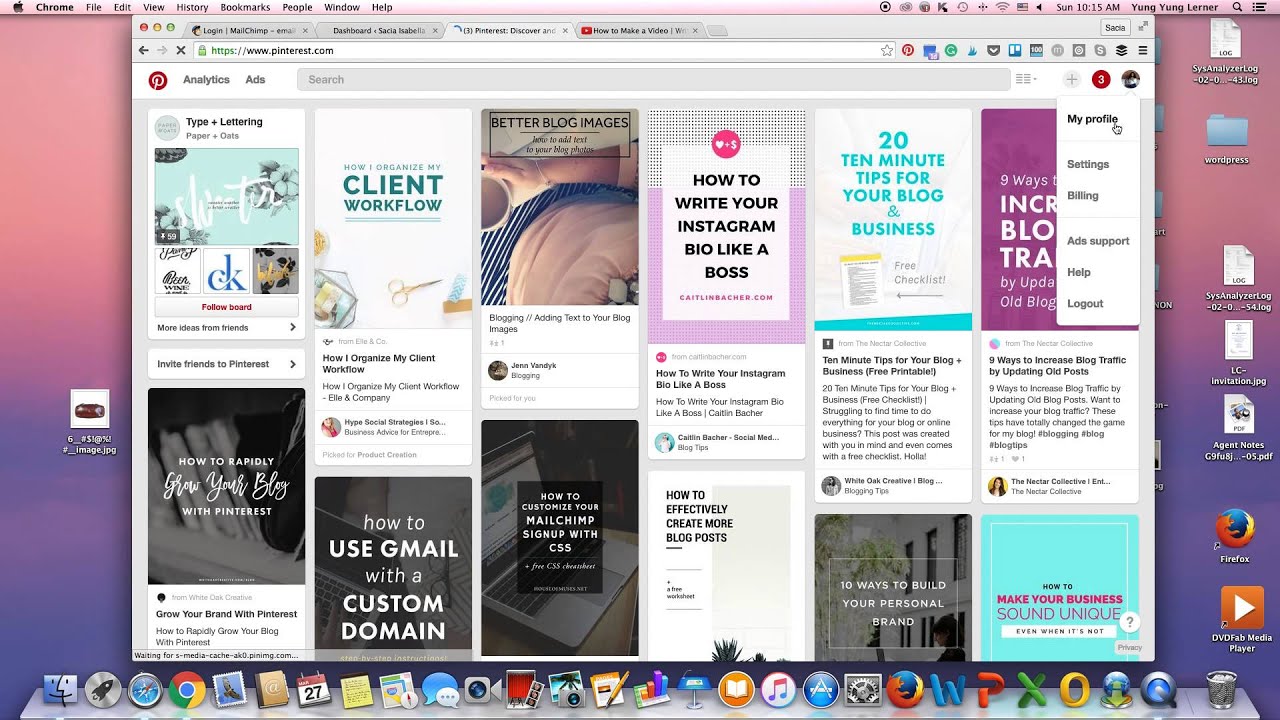The image size is (1280, 720).
Task: Click the Pinterest browser extension icon
Action: [x=908, y=50]
